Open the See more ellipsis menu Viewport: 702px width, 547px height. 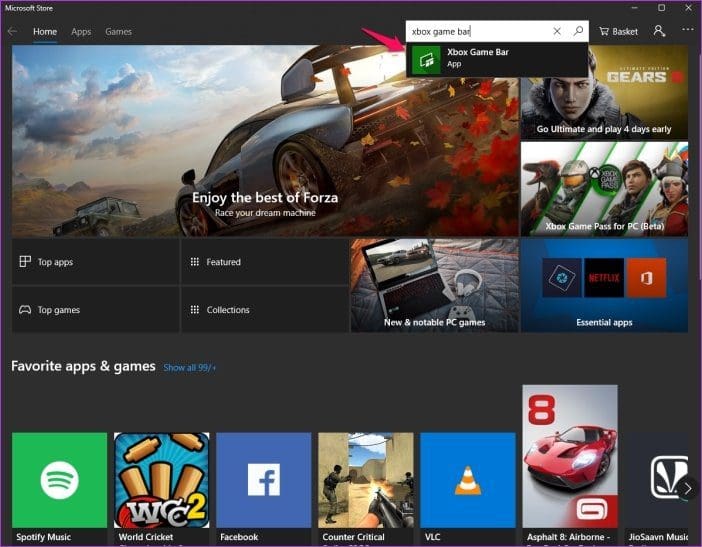pos(687,30)
